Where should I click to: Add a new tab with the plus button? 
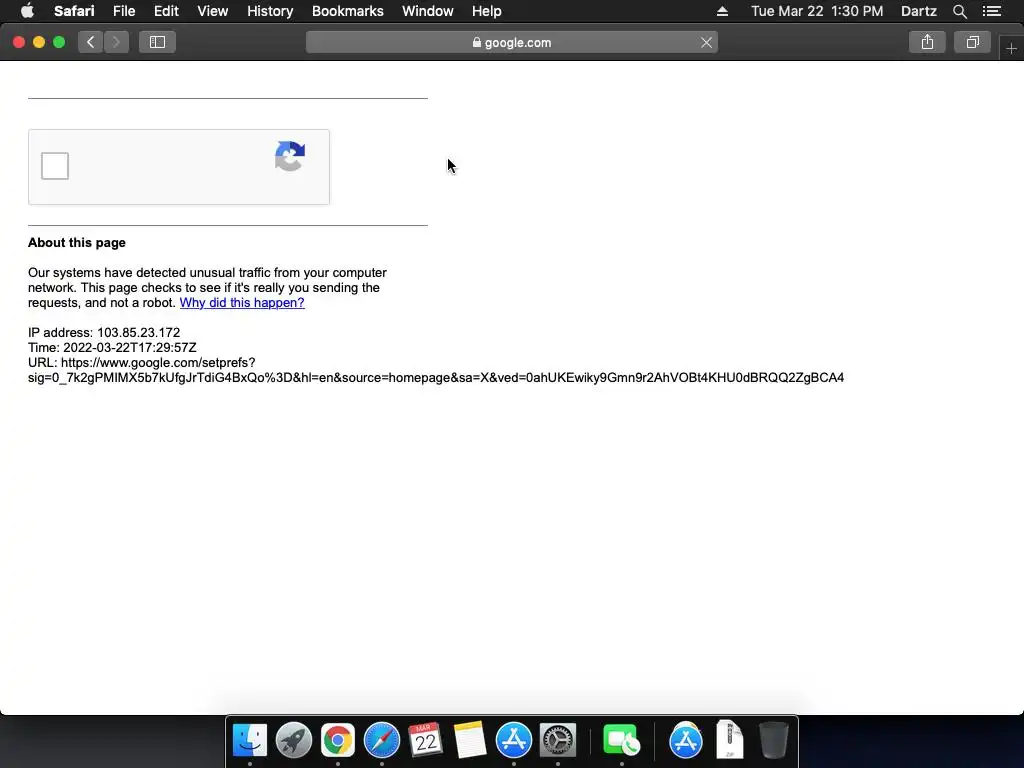click(x=1011, y=49)
